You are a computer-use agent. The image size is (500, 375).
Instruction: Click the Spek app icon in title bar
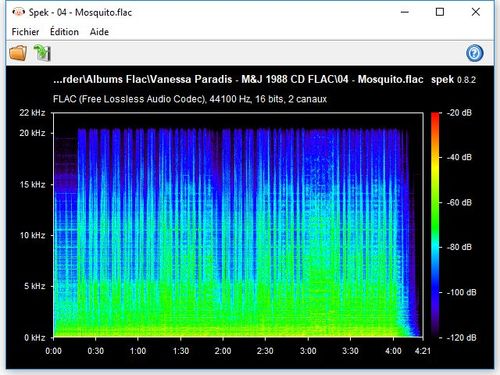19,12
